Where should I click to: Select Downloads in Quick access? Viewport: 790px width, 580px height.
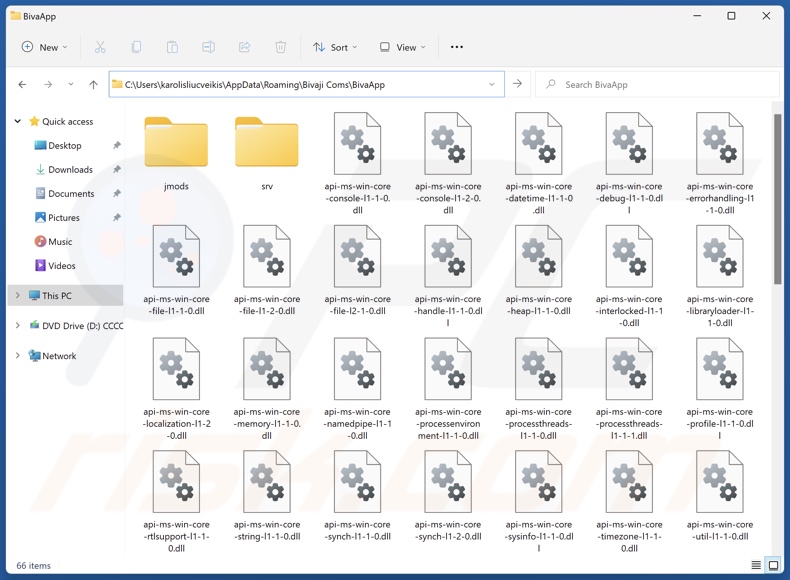coord(70,170)
